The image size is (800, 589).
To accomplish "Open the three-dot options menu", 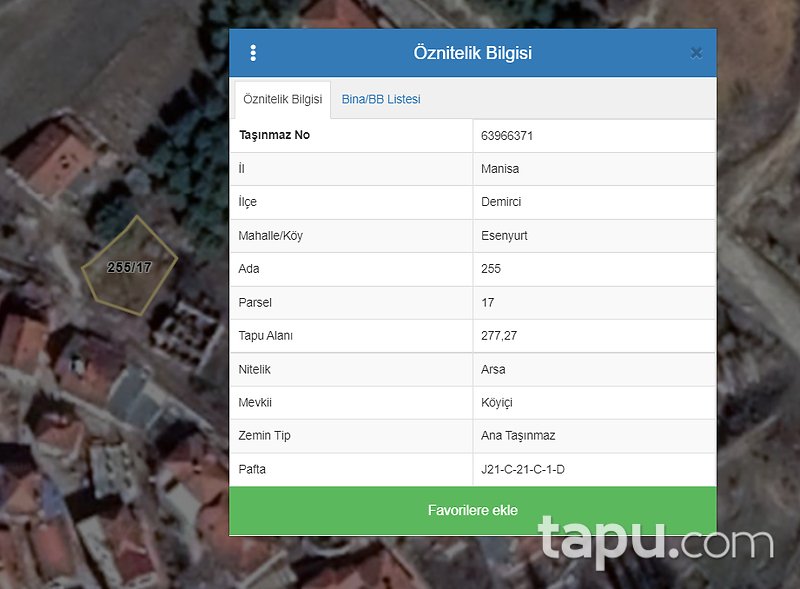I will coord(253,53).
